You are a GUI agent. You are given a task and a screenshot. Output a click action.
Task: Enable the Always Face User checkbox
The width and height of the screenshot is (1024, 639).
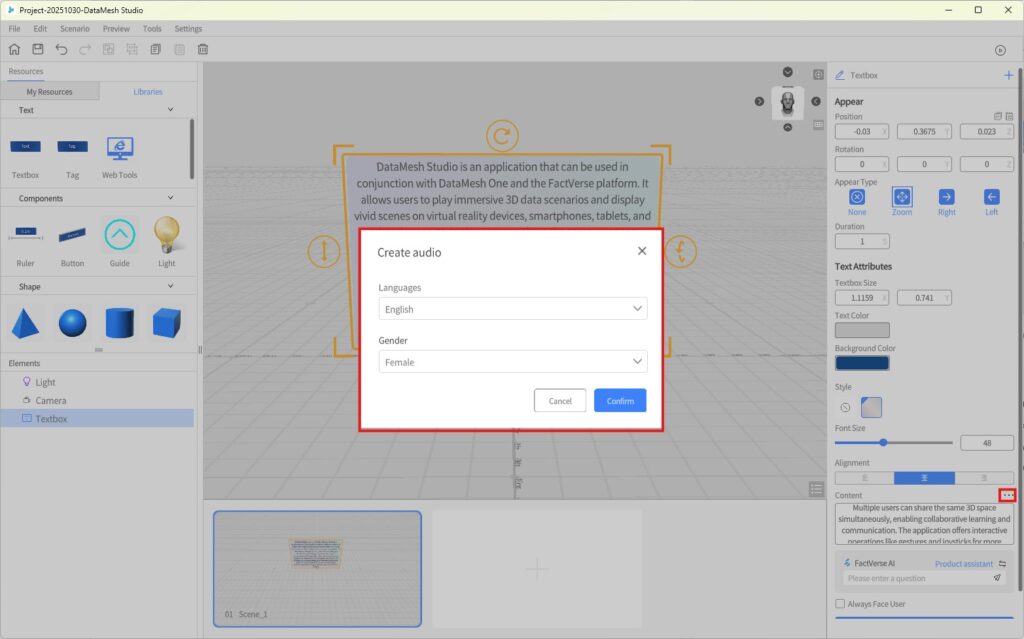(x=840, y=604)
